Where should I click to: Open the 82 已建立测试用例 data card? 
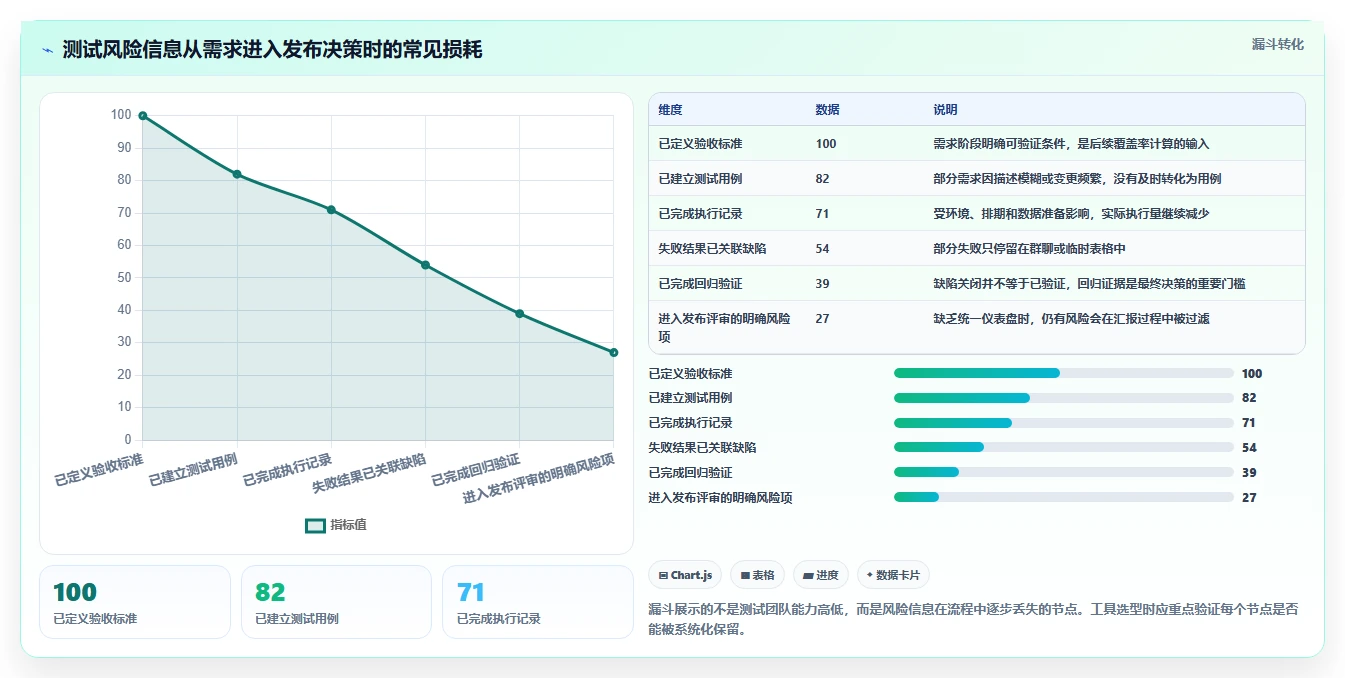tap(336, 602)
